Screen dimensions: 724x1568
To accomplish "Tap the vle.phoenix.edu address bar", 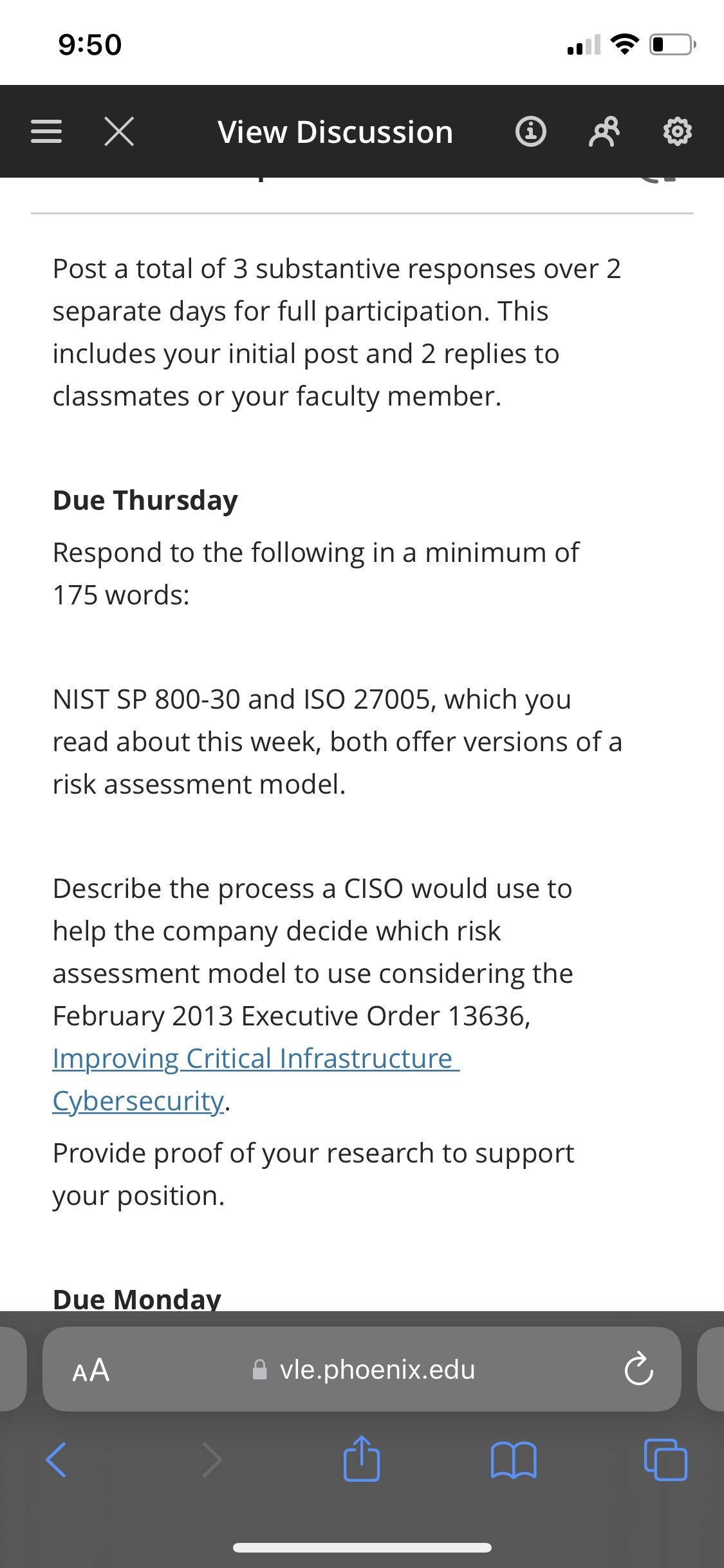I will click(364, 1370).
